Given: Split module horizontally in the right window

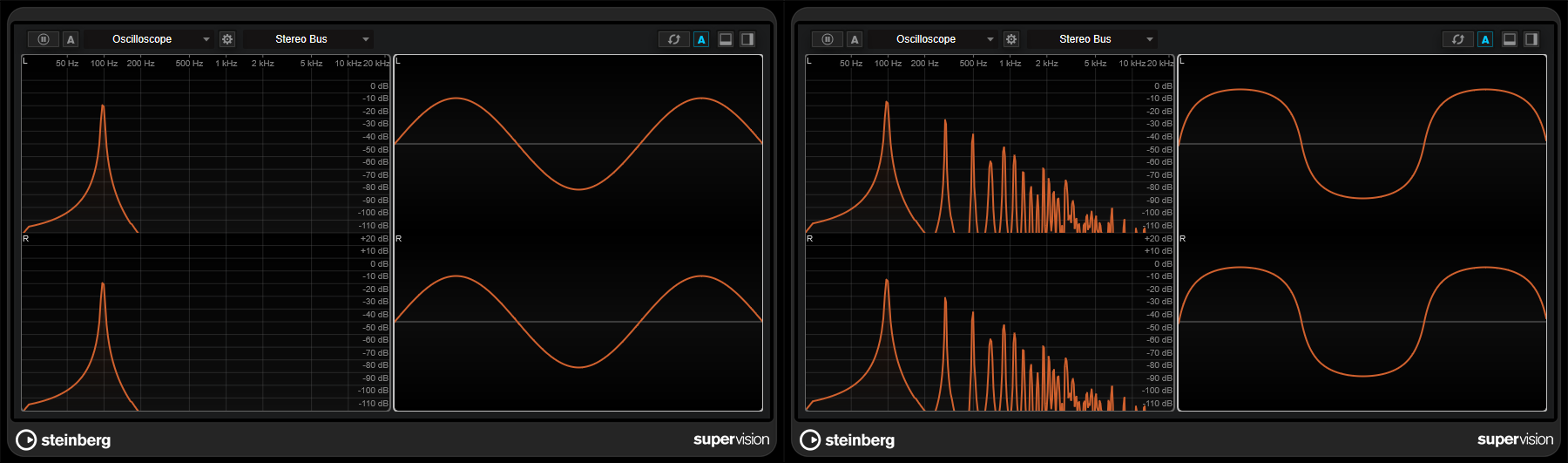Looking at the screenshot, I should (x=1510, y=39).
